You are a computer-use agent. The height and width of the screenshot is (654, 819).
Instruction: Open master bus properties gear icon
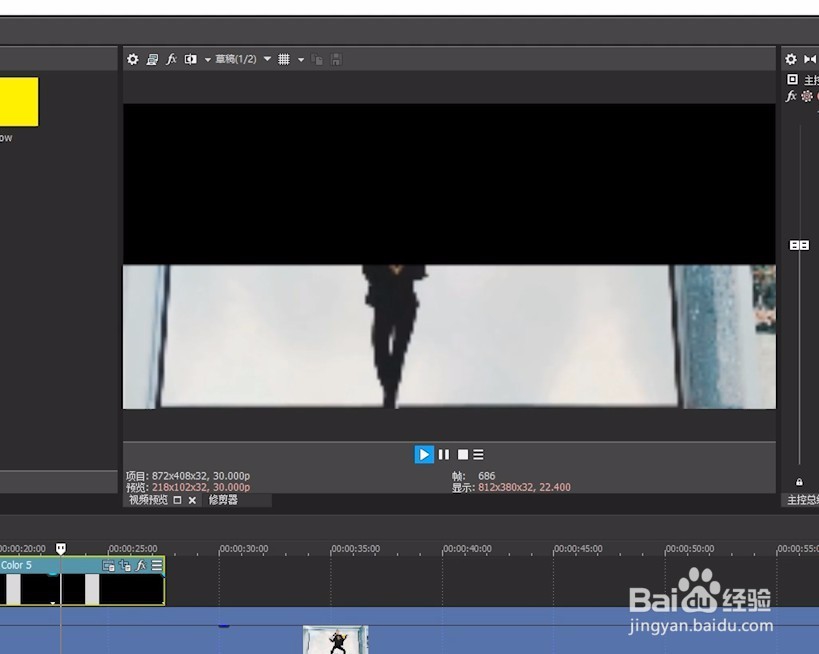click(x=791, y=59)
